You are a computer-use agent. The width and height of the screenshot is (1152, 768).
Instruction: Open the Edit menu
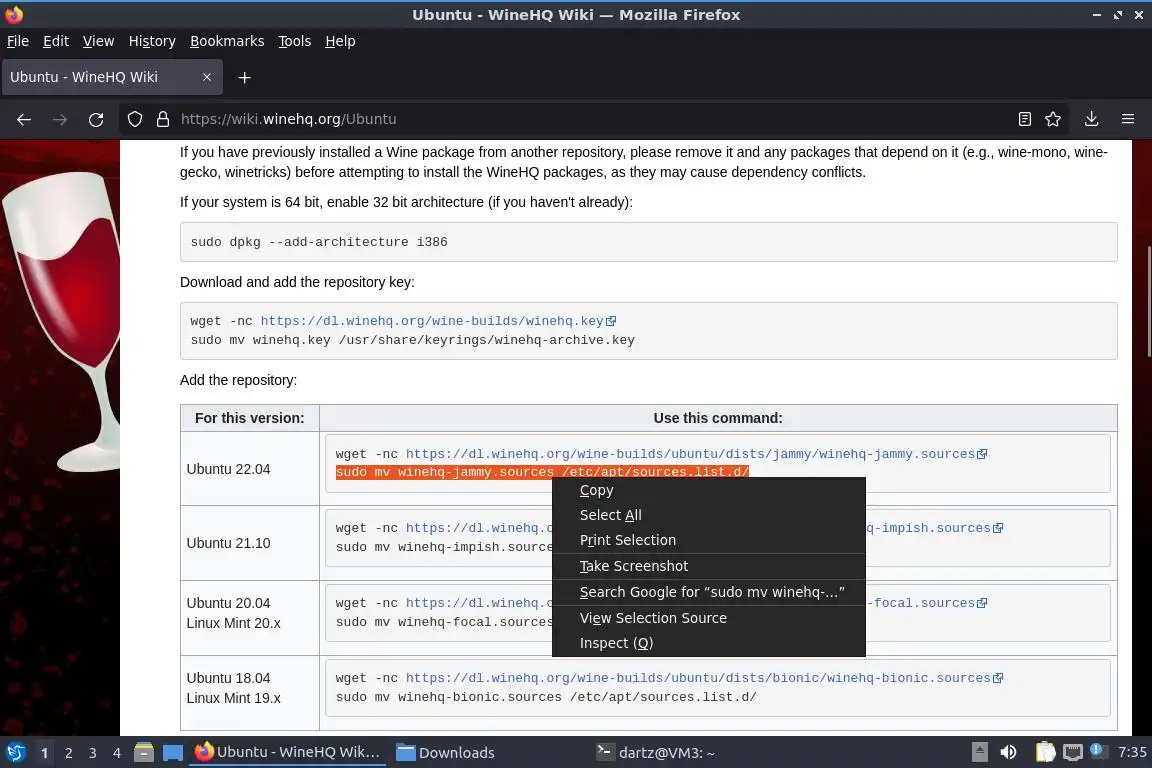[x=56, y=41]
